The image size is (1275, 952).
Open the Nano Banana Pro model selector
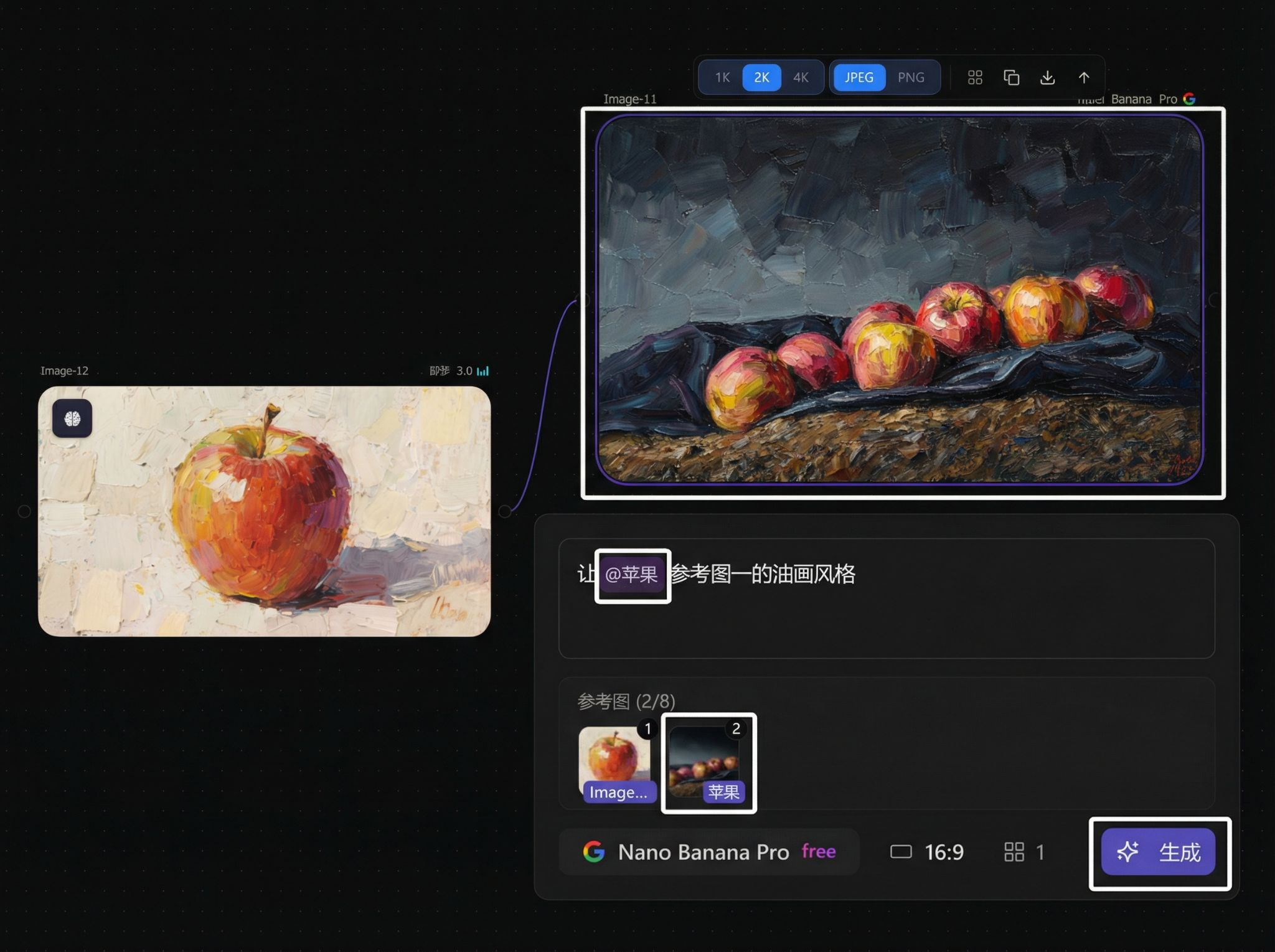(702, 852)
